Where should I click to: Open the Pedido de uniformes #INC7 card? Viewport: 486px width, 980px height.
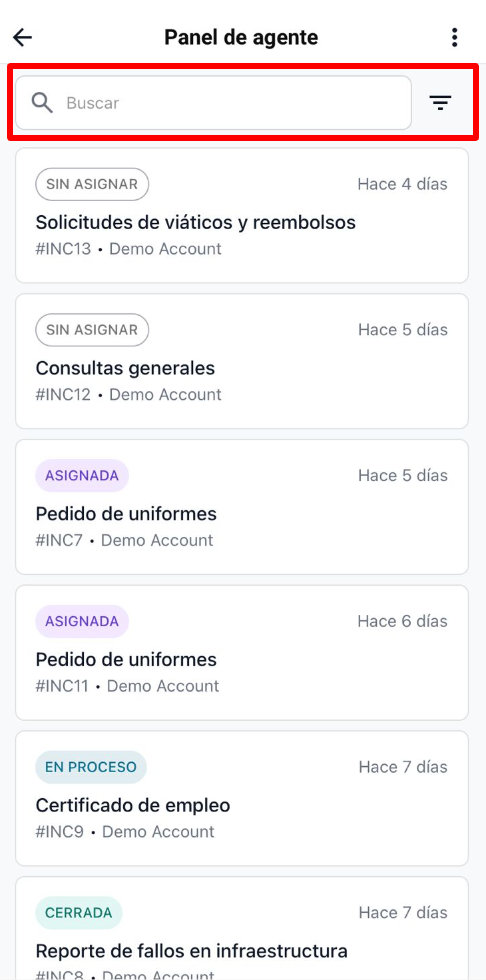[x=242, y=507]
